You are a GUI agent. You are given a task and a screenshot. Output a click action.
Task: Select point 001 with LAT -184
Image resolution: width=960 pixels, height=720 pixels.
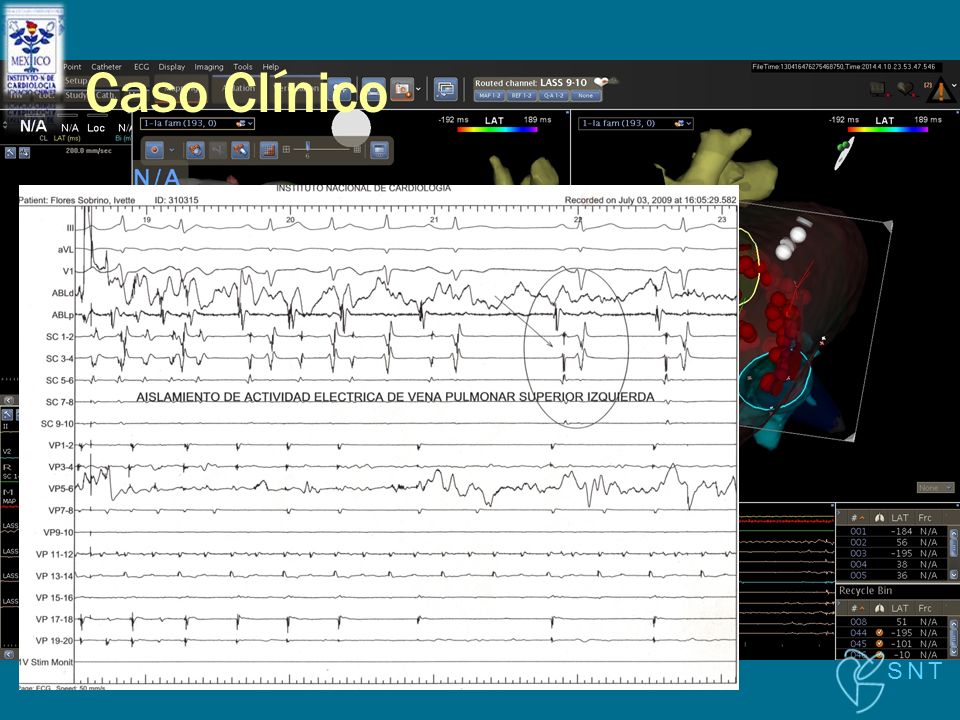pos(893,531)
